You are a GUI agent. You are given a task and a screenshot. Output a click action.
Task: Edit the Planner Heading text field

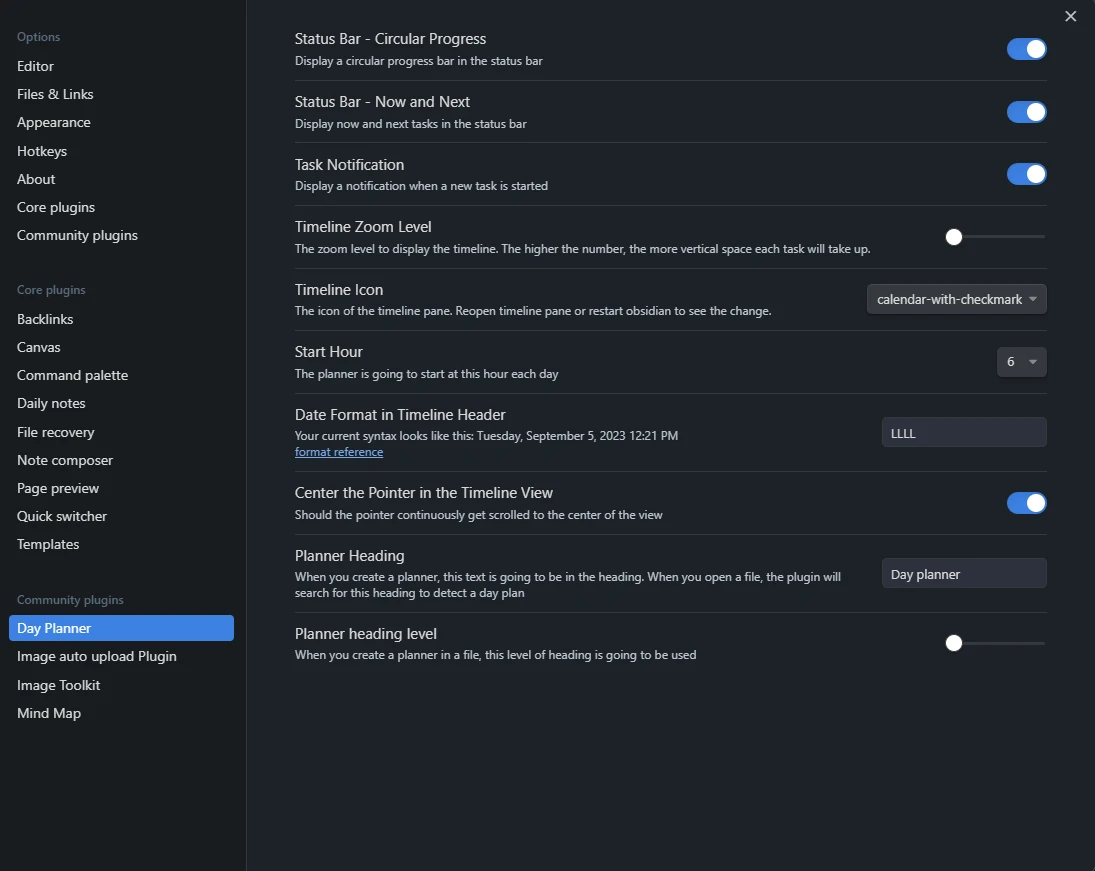pos(963,574)
